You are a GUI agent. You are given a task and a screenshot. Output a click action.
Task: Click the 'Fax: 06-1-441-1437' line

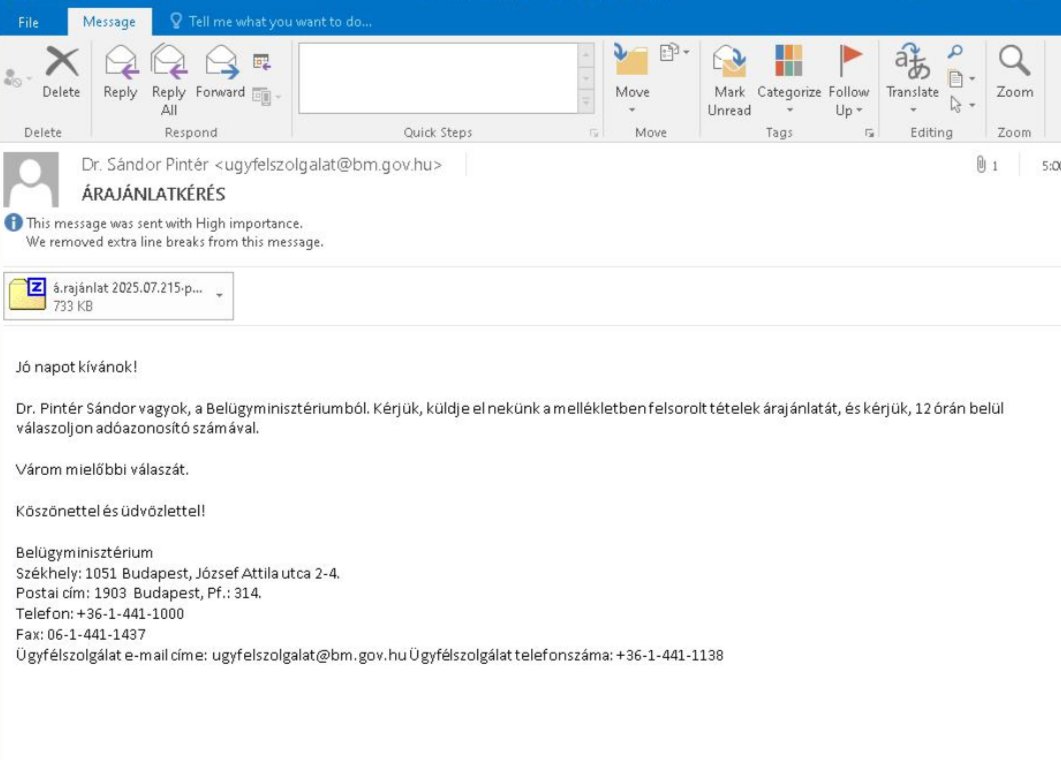tap(81, 635)
